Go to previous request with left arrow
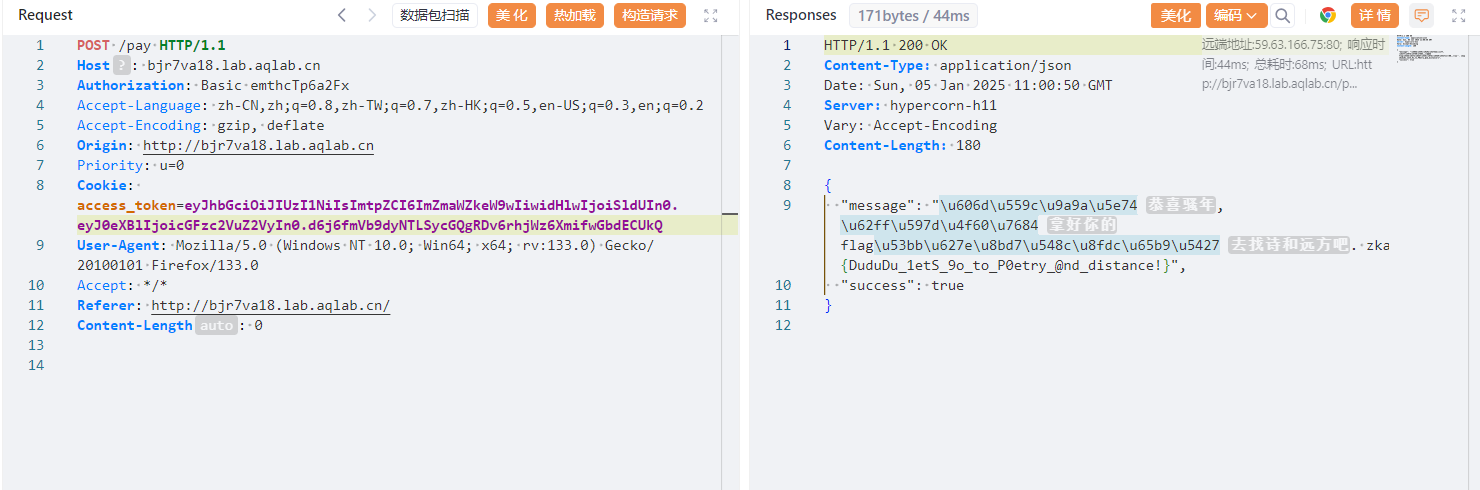 click(342, 15)
